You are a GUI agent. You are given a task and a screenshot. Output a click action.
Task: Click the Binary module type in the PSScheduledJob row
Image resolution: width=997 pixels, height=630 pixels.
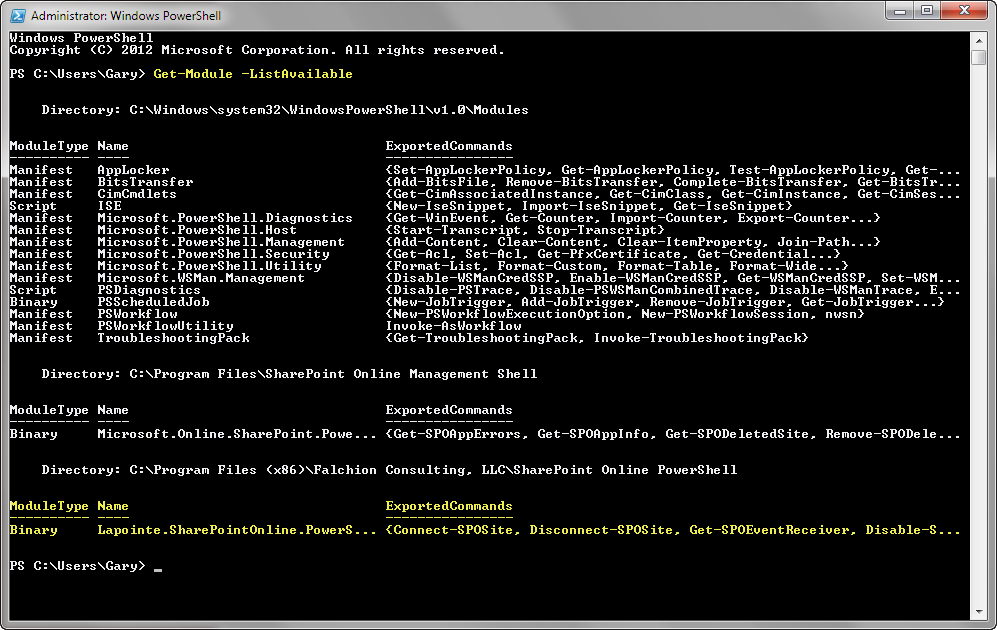coord(33,302)
